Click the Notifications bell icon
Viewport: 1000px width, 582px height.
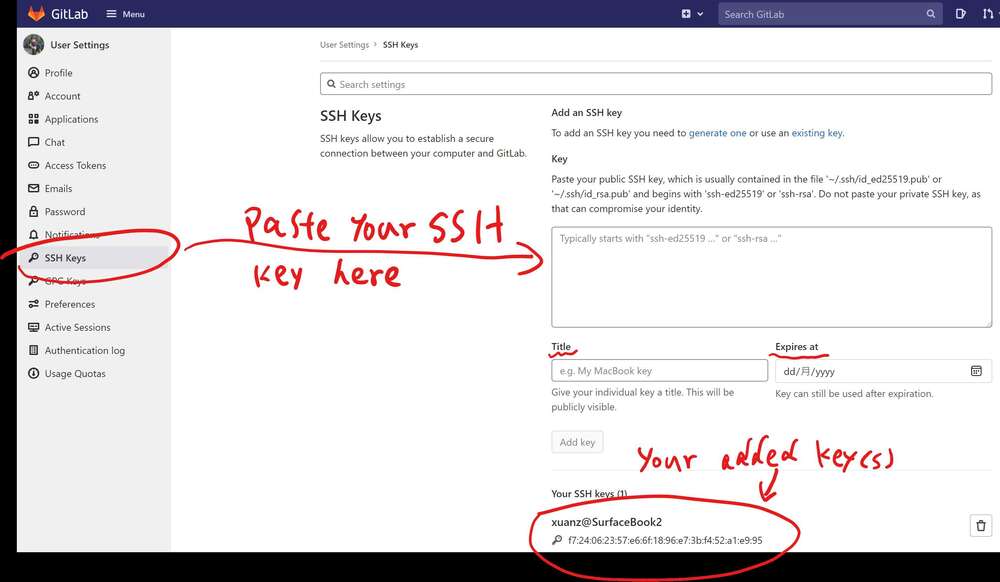[34, 235]
